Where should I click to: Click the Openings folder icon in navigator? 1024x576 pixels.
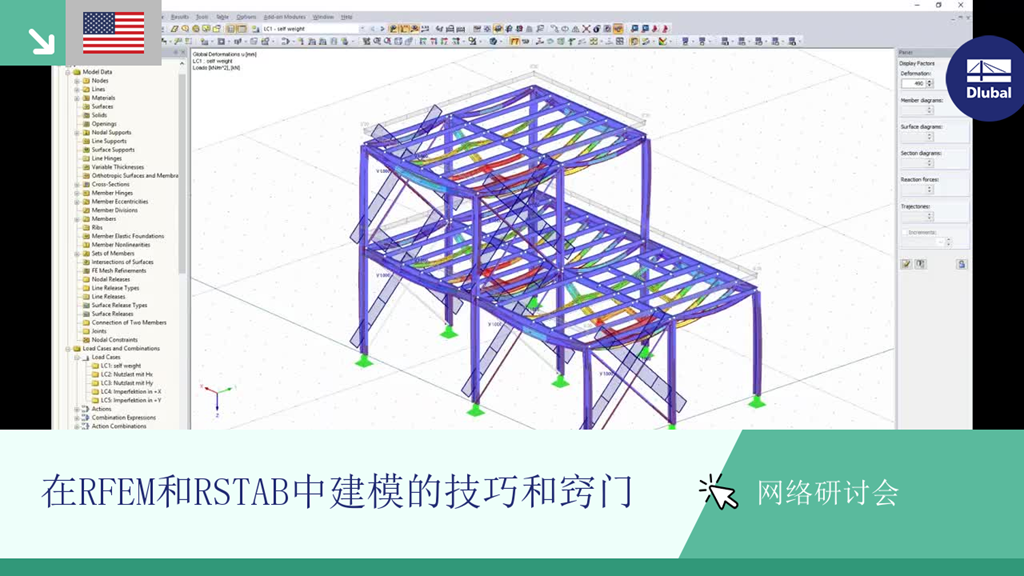tap(86, 123)
